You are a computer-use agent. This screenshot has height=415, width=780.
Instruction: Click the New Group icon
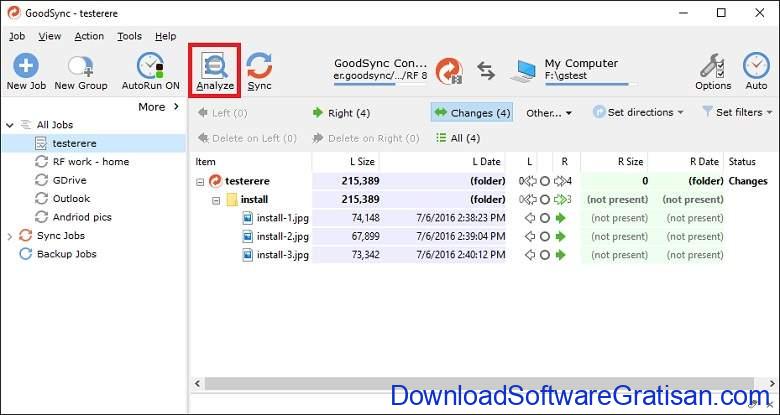(81, 67)
